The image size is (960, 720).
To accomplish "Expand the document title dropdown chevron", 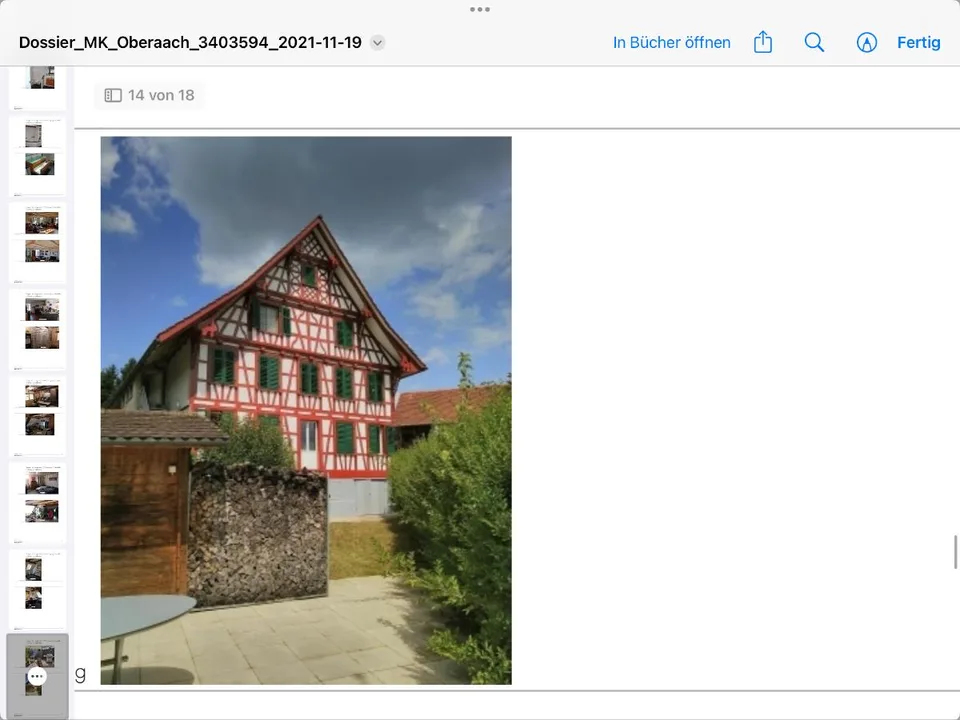I will point(378,43).
